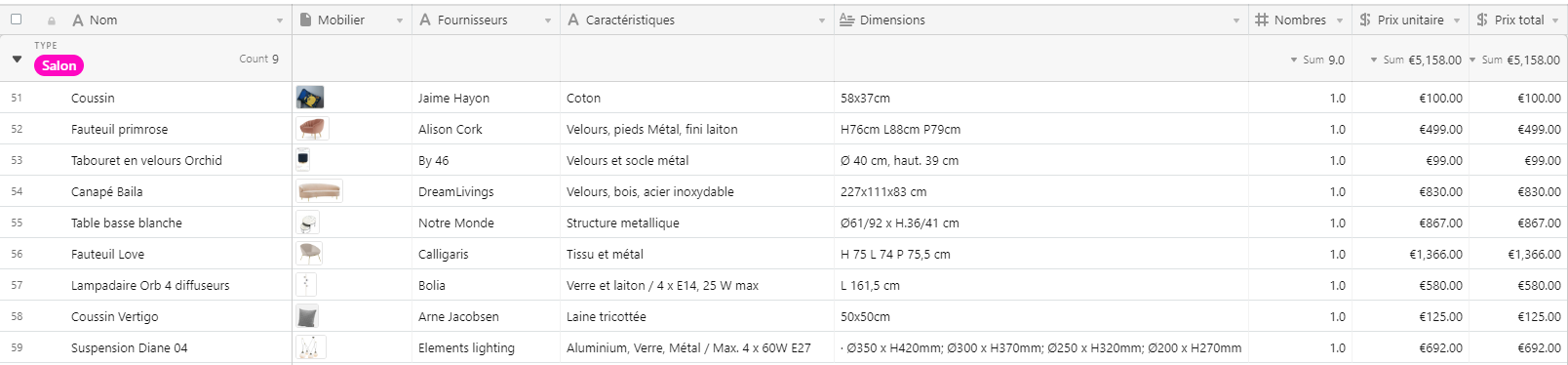Click the currency icon beside Prix total
This screenshot has width=1568, height=365.
tap(1482, 20)
